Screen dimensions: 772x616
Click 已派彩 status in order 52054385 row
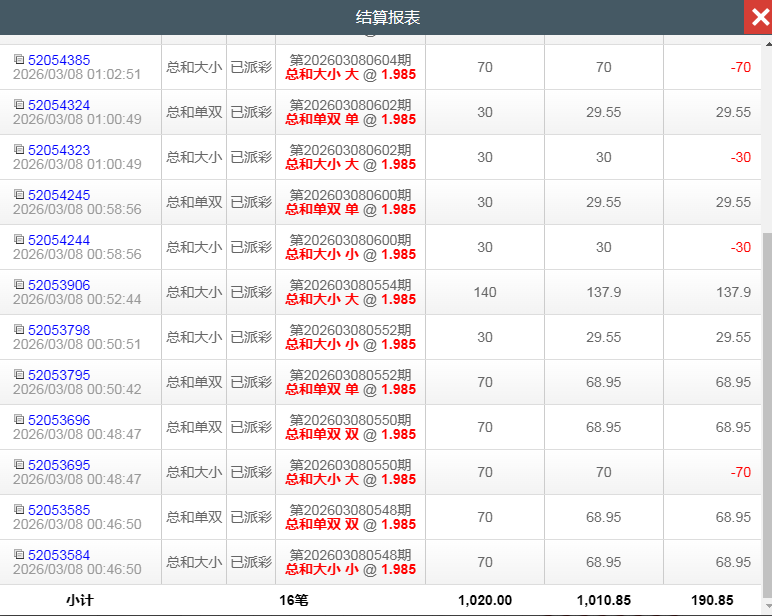pyautogui.click(x=251, y=67)
